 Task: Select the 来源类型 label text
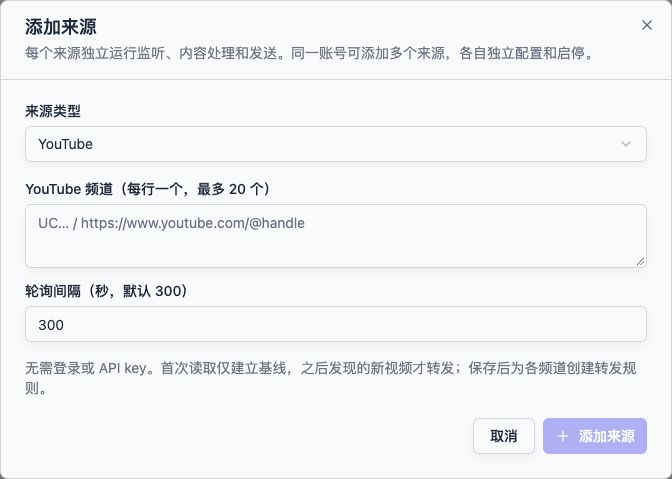click(53, 111)
